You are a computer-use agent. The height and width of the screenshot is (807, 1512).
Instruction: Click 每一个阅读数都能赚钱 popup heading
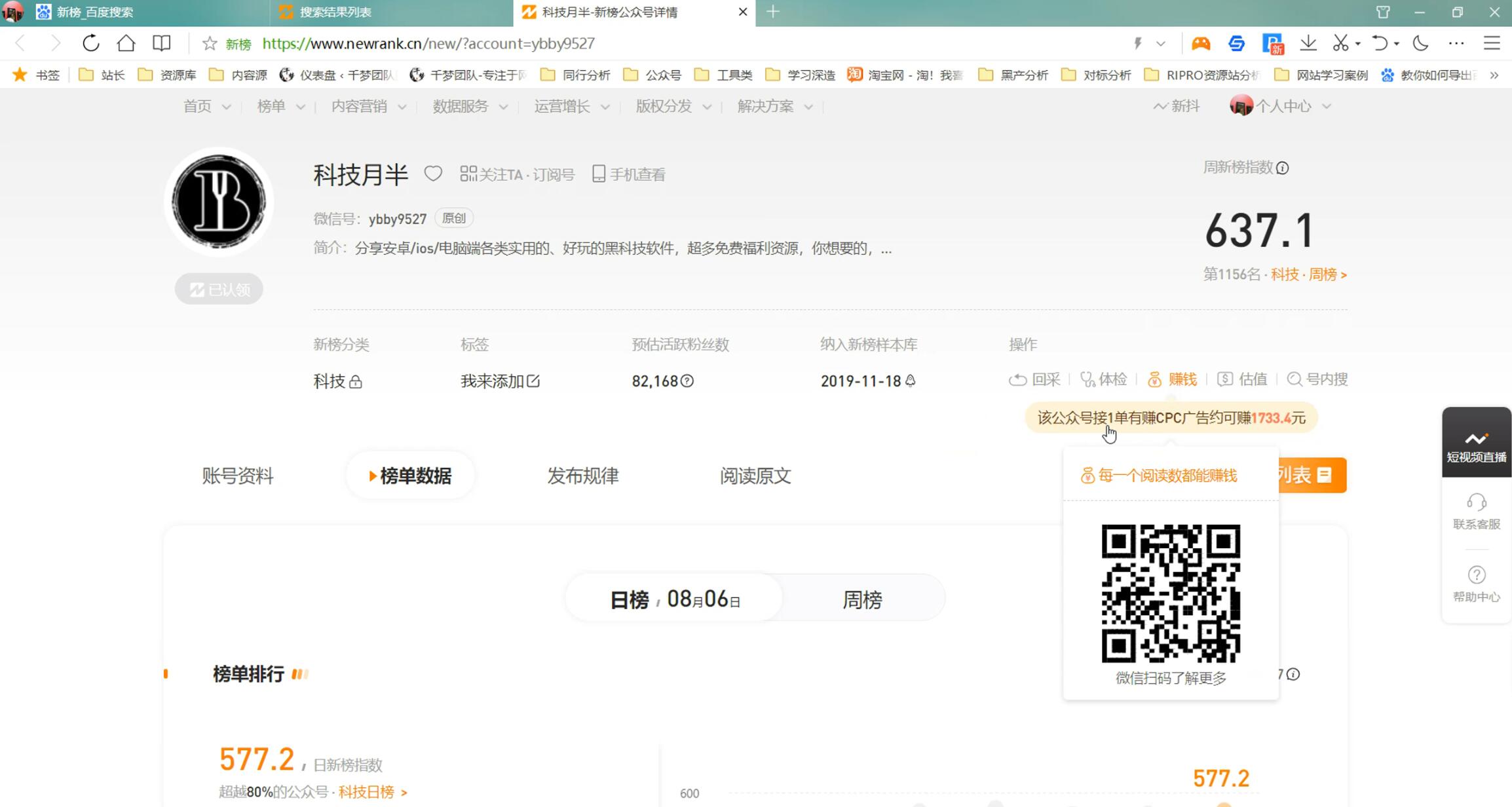(1159, 476)
